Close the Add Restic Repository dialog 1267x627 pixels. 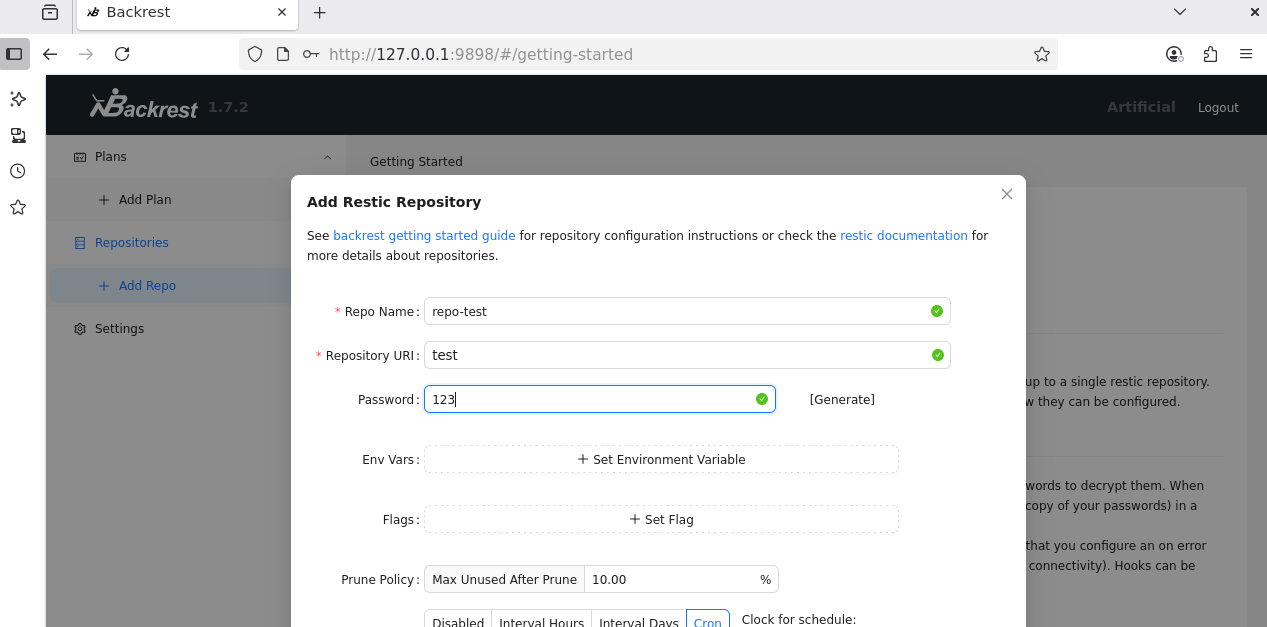click(1007, 194)
